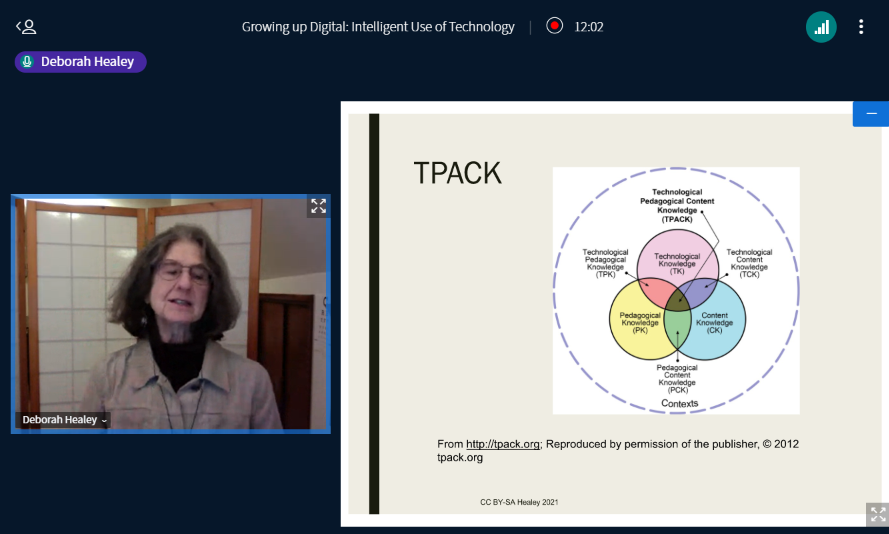Expand the shared slide to full screen
The width and height of the screenshot is (889, 534).
pyautogui.click(x=878, y=515)
